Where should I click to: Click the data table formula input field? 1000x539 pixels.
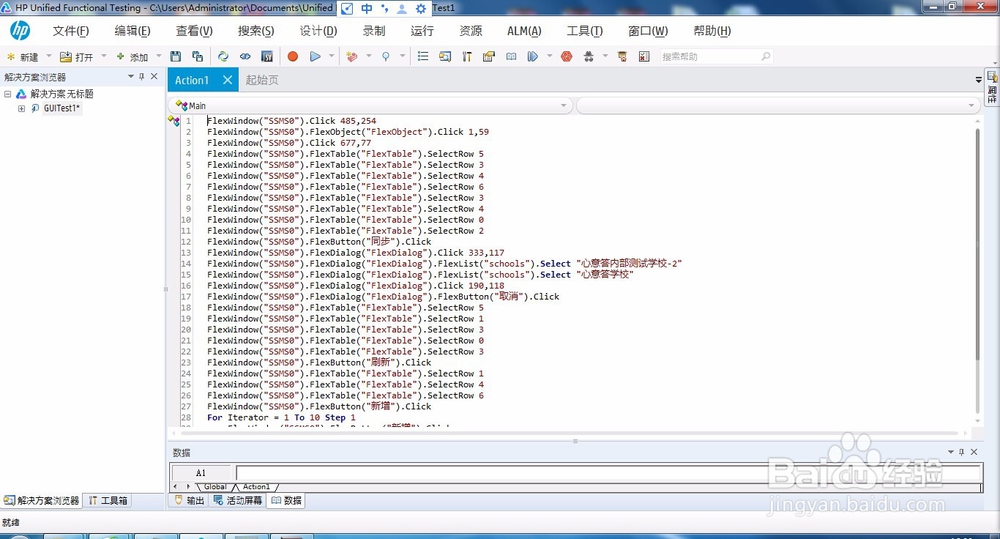pyautogui.click(x=608, y=473)
